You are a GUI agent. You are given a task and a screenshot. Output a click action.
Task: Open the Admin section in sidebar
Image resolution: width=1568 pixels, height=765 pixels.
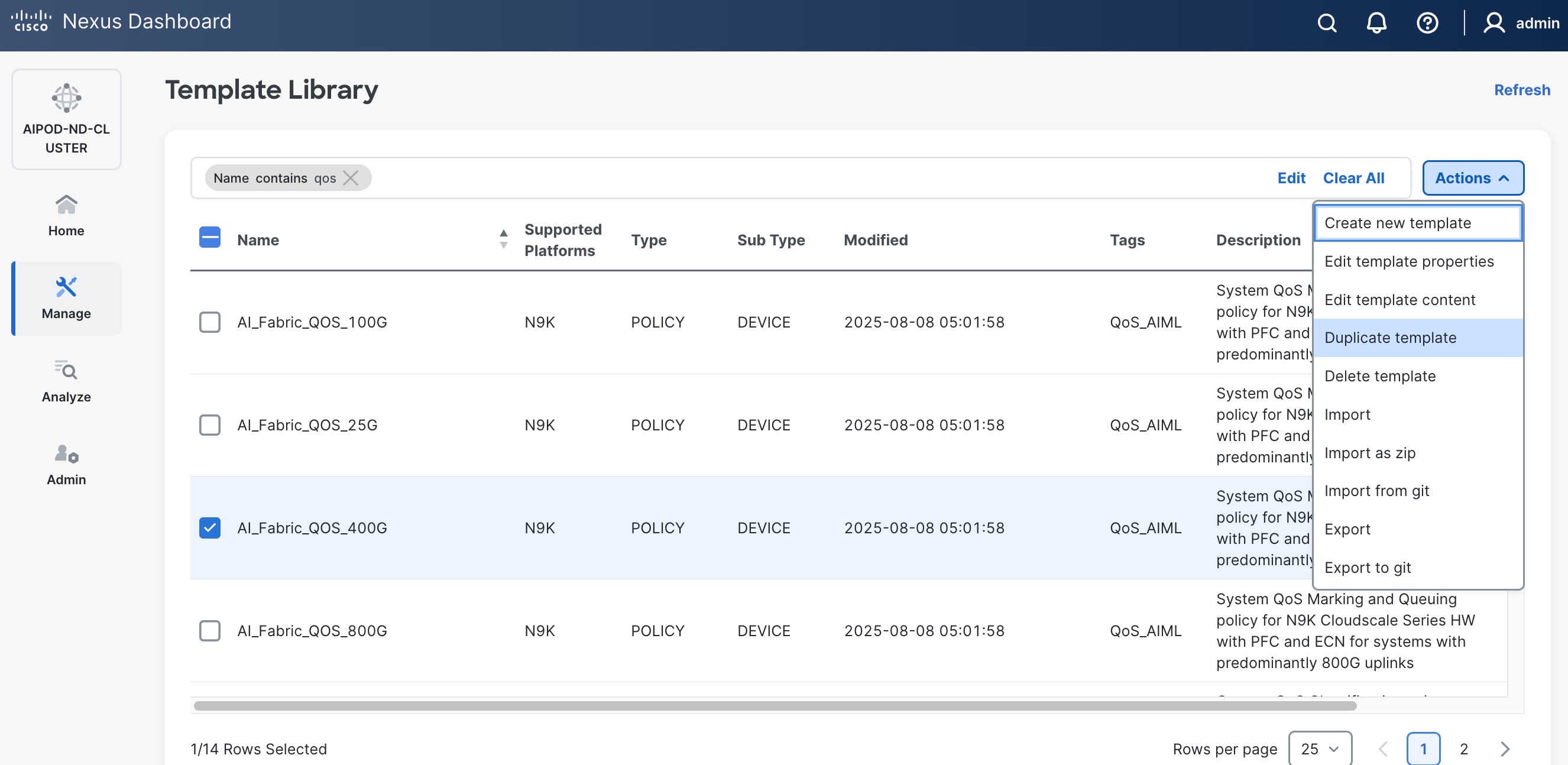(x=66, y=464)
